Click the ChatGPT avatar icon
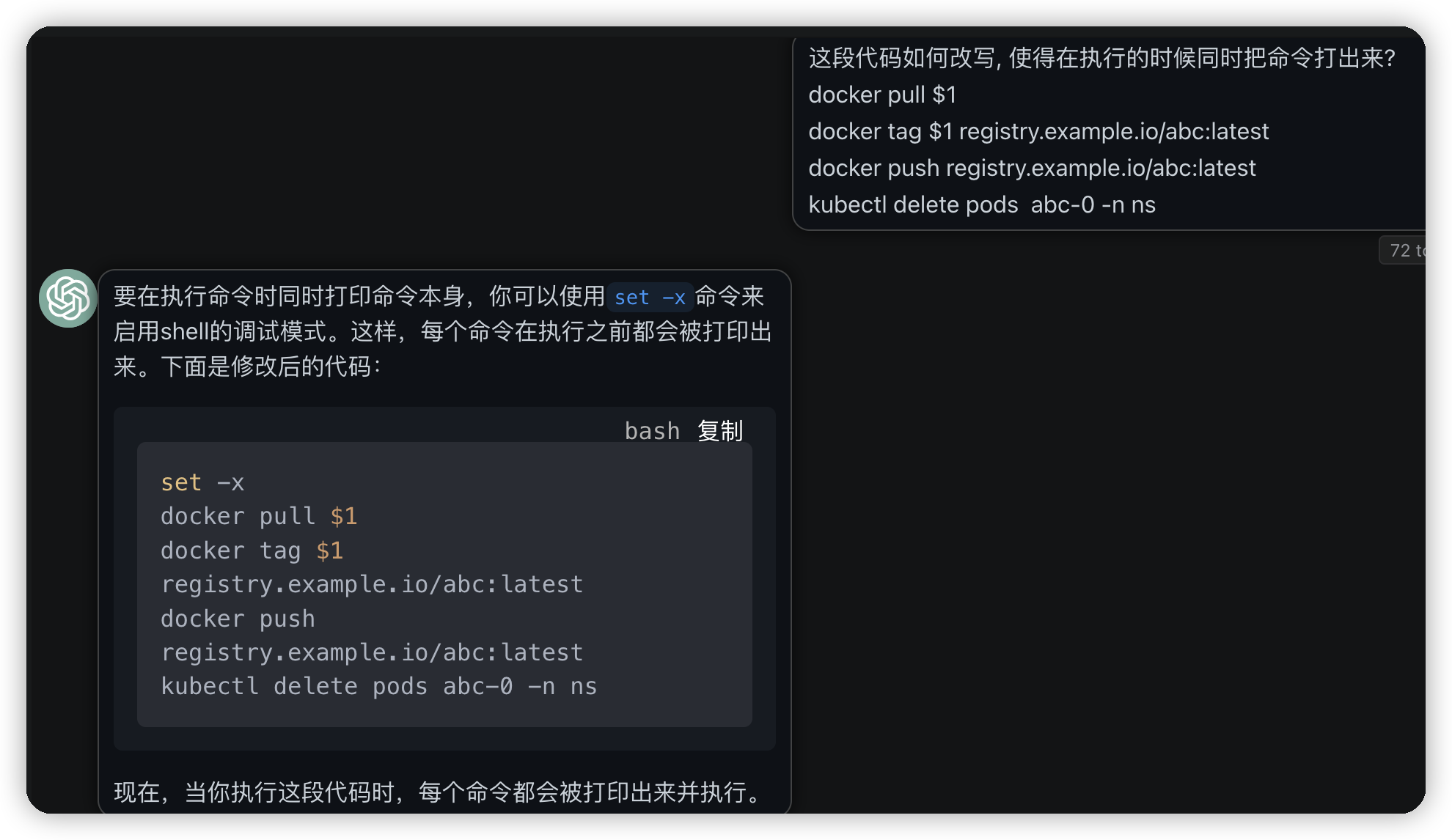 [x=67, y=298]
